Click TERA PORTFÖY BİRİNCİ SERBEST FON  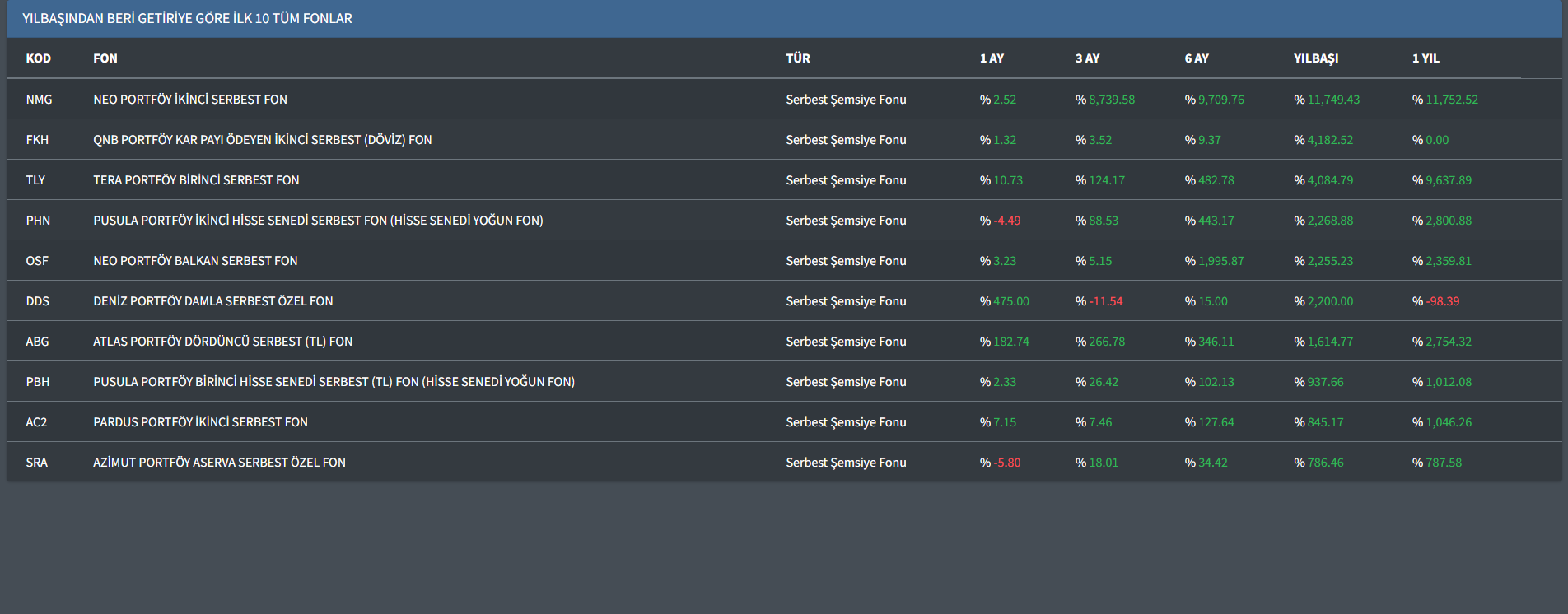point(196,180)
